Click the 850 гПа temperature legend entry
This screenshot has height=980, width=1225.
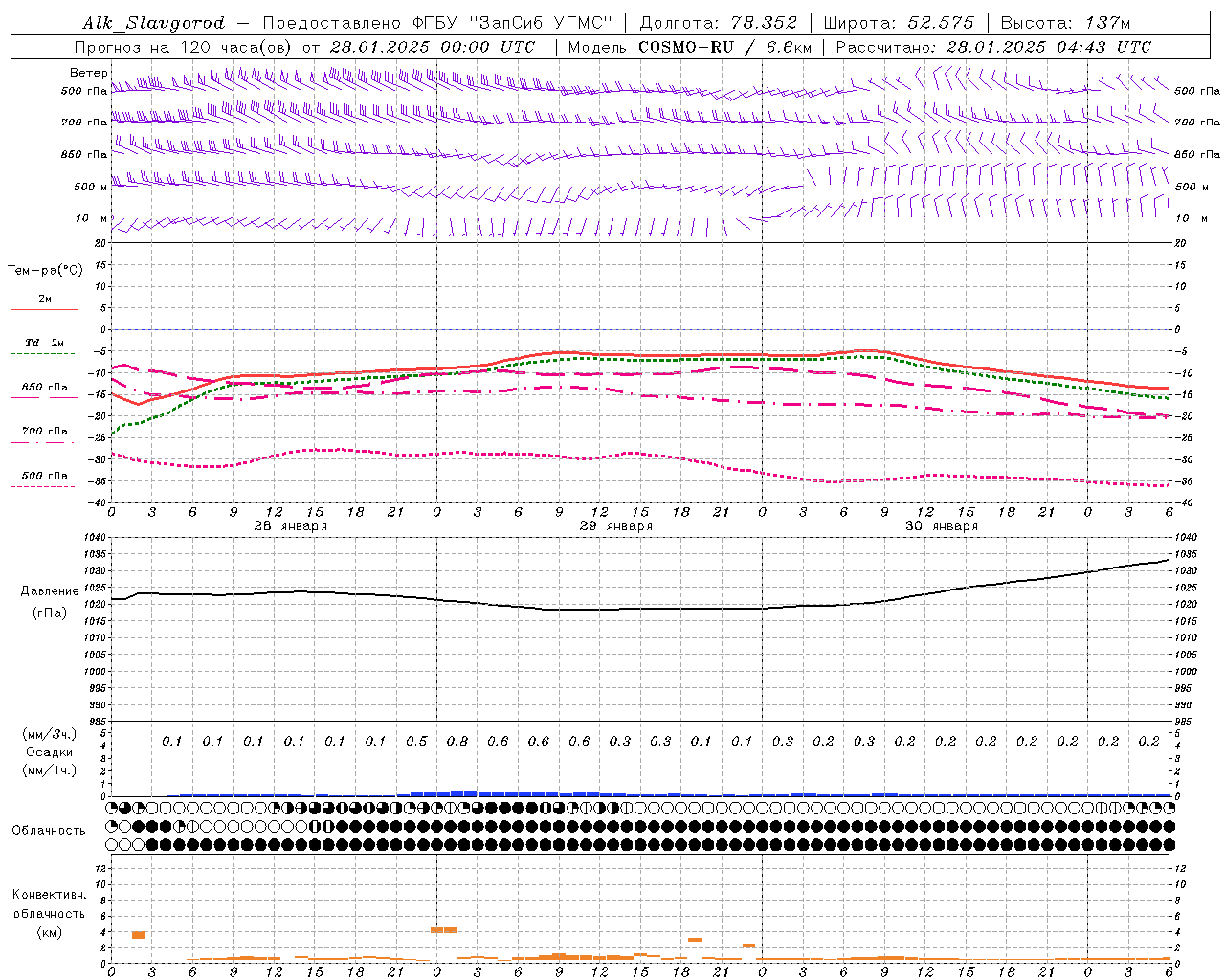(x=44, y=387)
